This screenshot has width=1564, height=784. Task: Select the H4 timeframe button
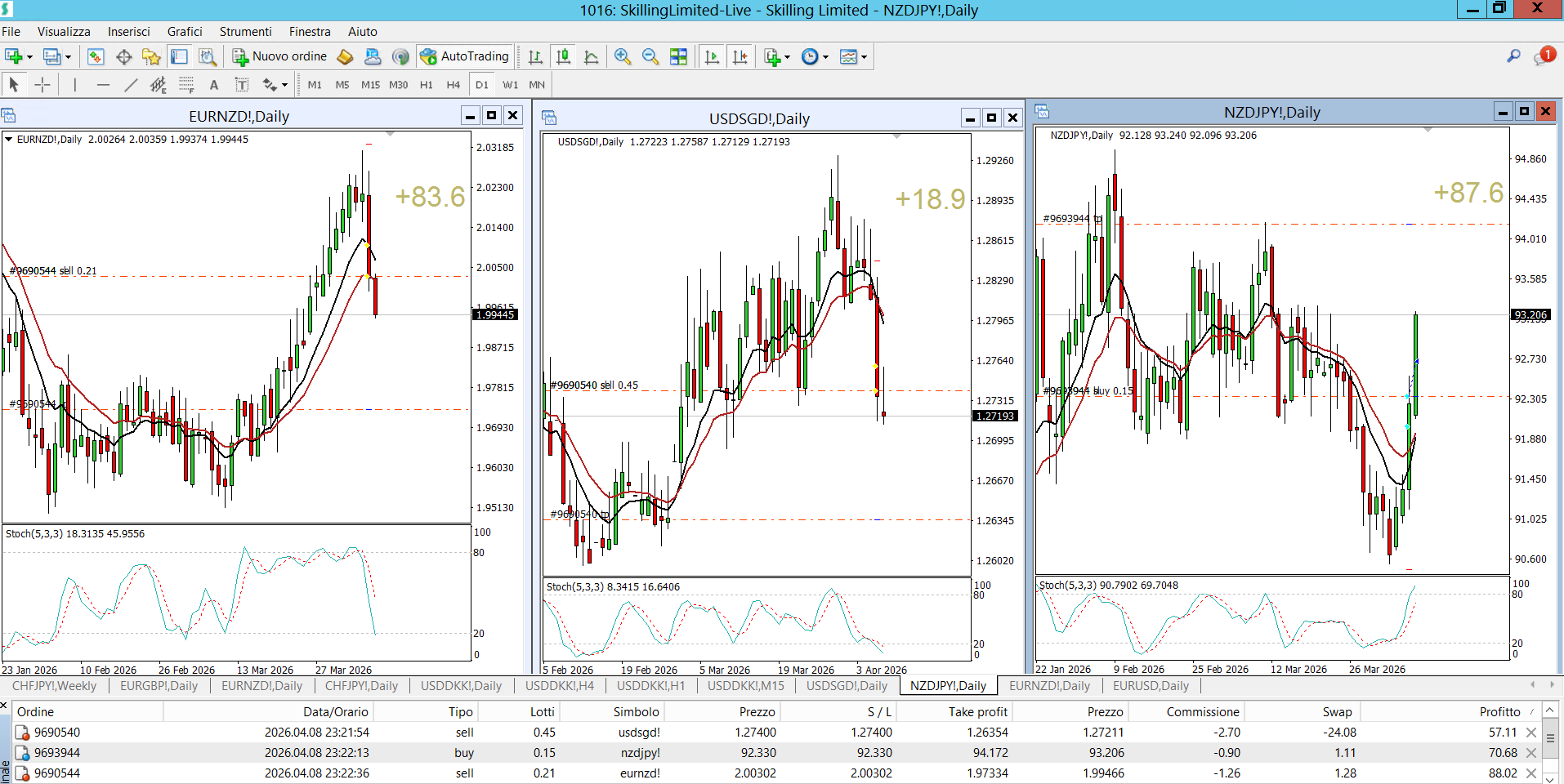tap(454, 85)
